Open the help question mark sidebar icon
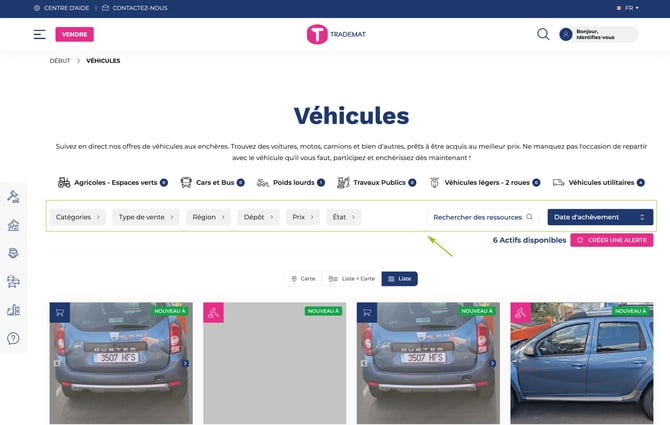Screen dimensions: 670x425 (13, 338)
